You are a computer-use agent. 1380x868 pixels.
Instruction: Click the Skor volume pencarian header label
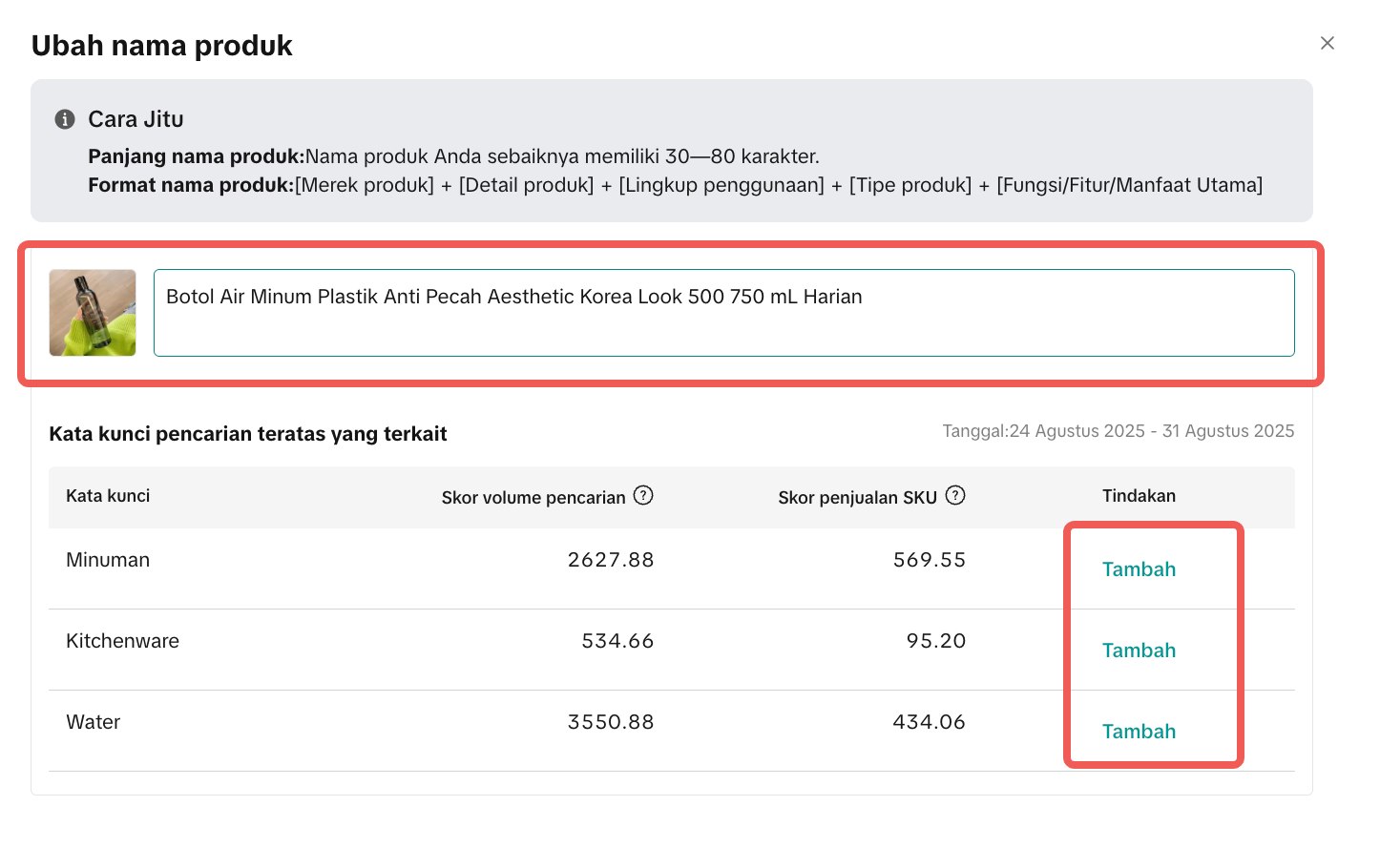(x=533, y=498)
